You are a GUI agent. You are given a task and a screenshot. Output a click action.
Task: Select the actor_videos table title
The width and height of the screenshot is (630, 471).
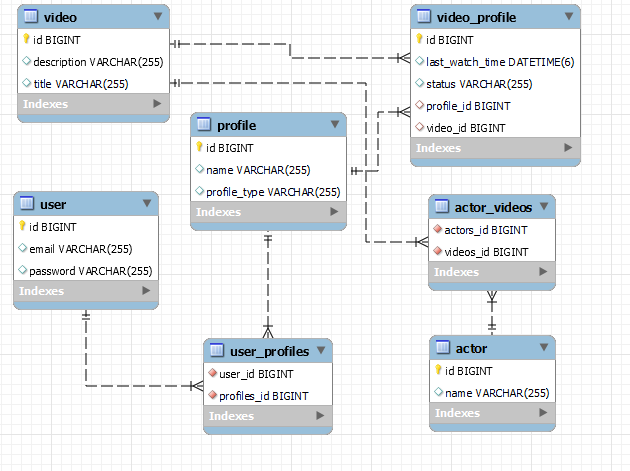point(493,207)
